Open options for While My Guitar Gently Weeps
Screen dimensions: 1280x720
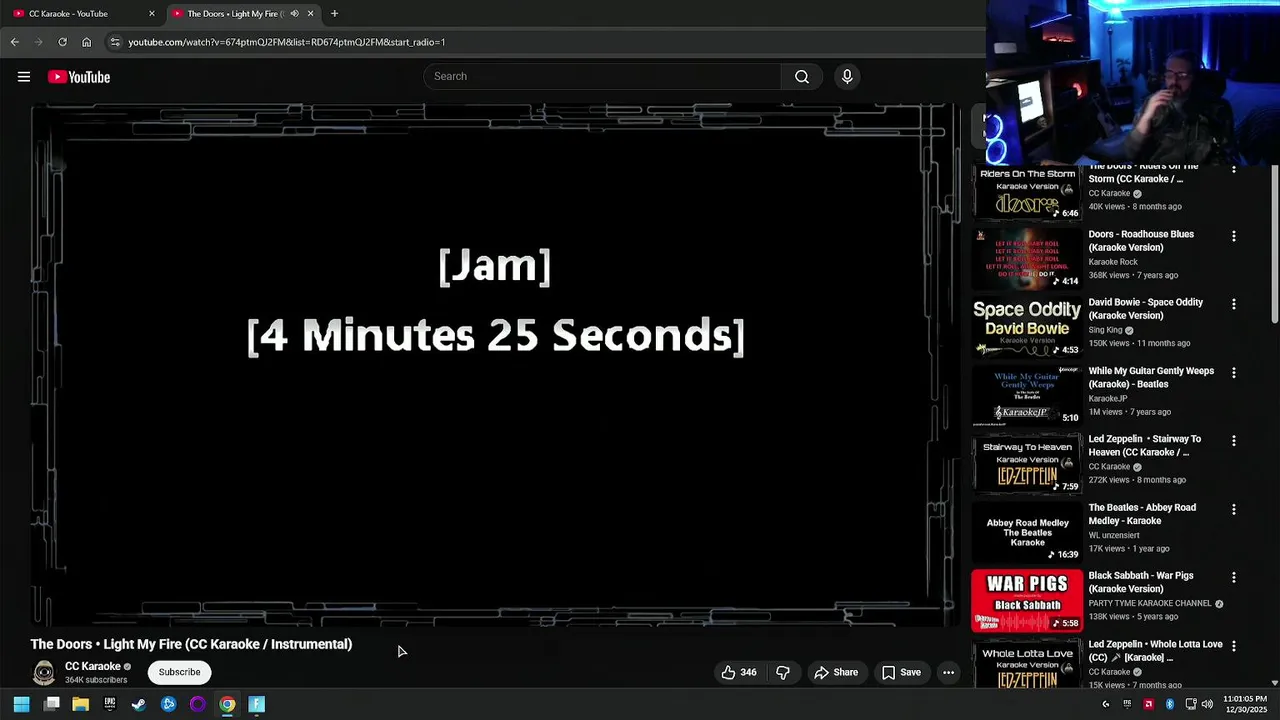tap(1233, 373)
